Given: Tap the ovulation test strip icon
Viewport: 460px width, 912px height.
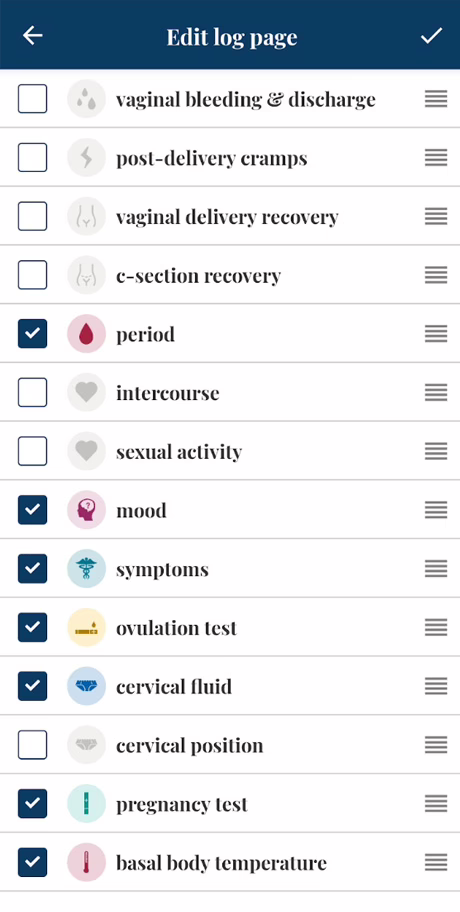Looking at the screenshot, I should (x=87, y=628).
